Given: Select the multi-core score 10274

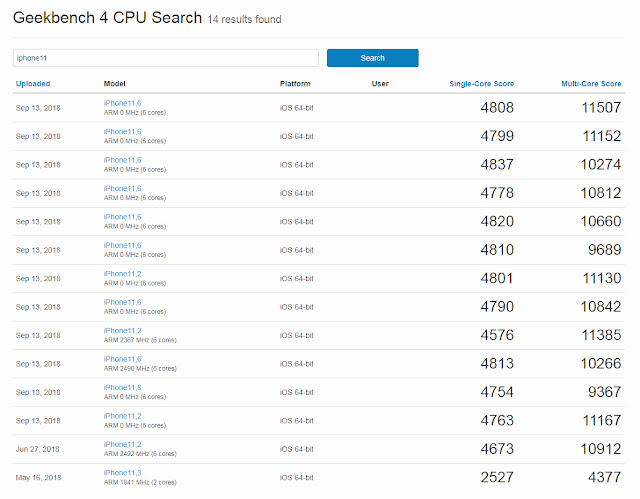Looking at the screenshot, I should pyautogui.click(x=601, y=164).
